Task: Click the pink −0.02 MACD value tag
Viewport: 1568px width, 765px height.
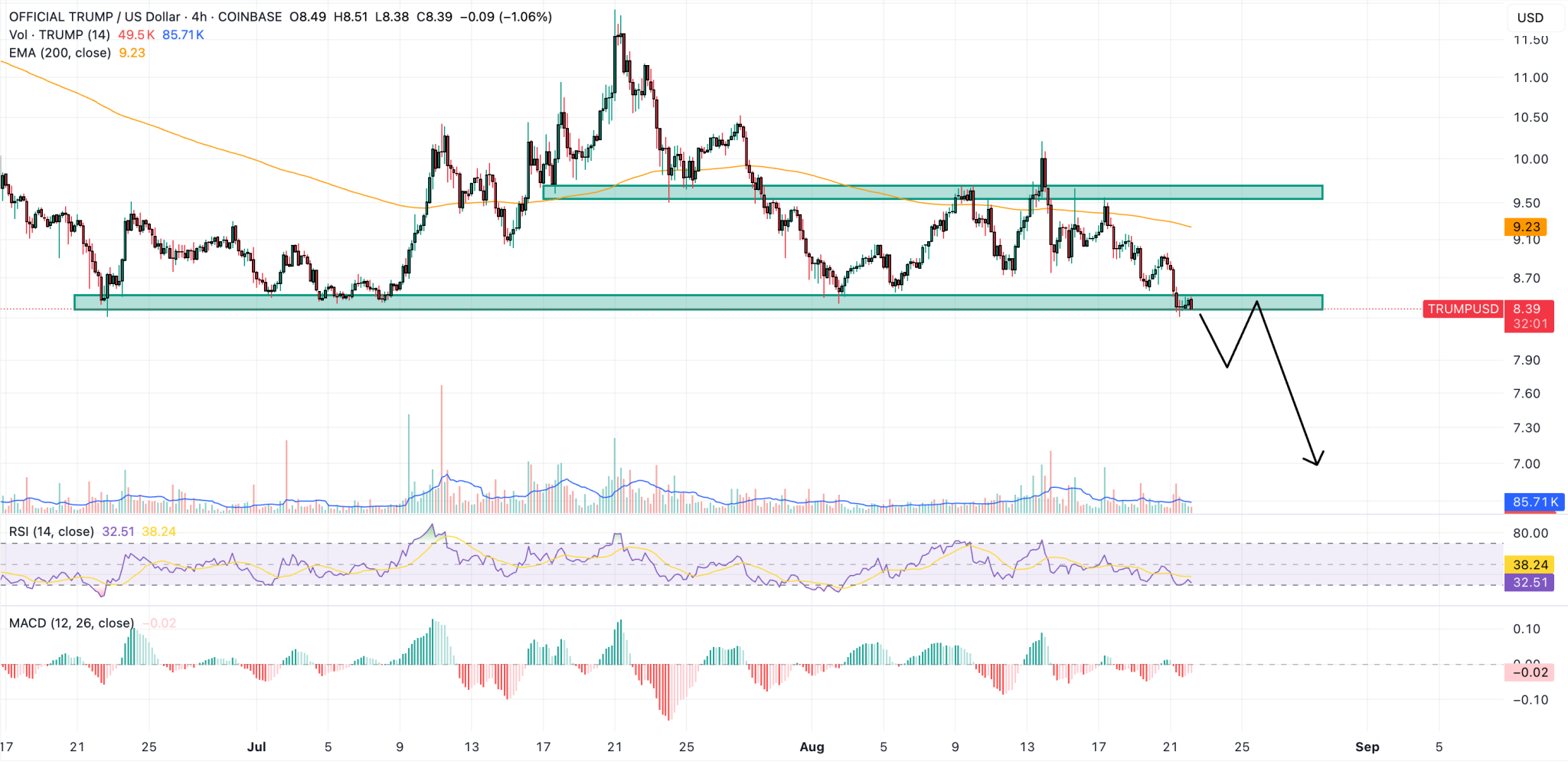Action: tap(1530, 672)
